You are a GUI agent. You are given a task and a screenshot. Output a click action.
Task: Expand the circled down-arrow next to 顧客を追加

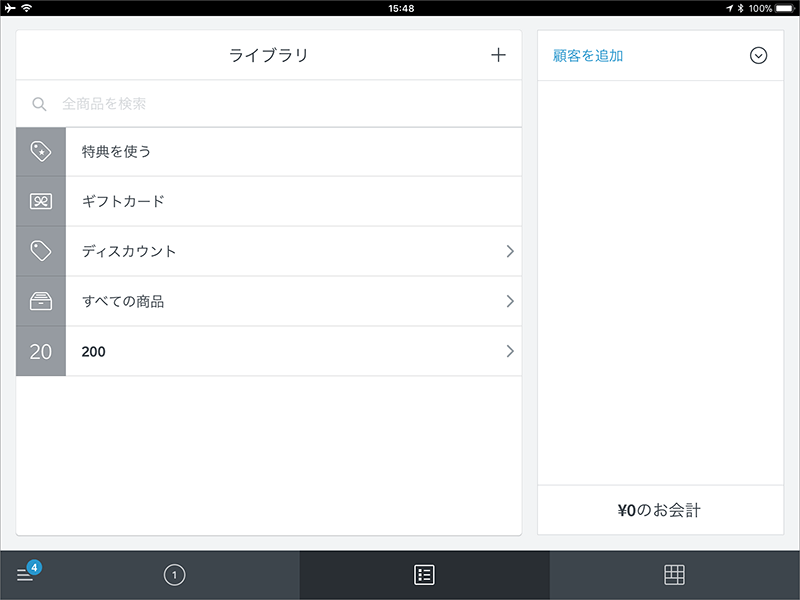[758, 56]
